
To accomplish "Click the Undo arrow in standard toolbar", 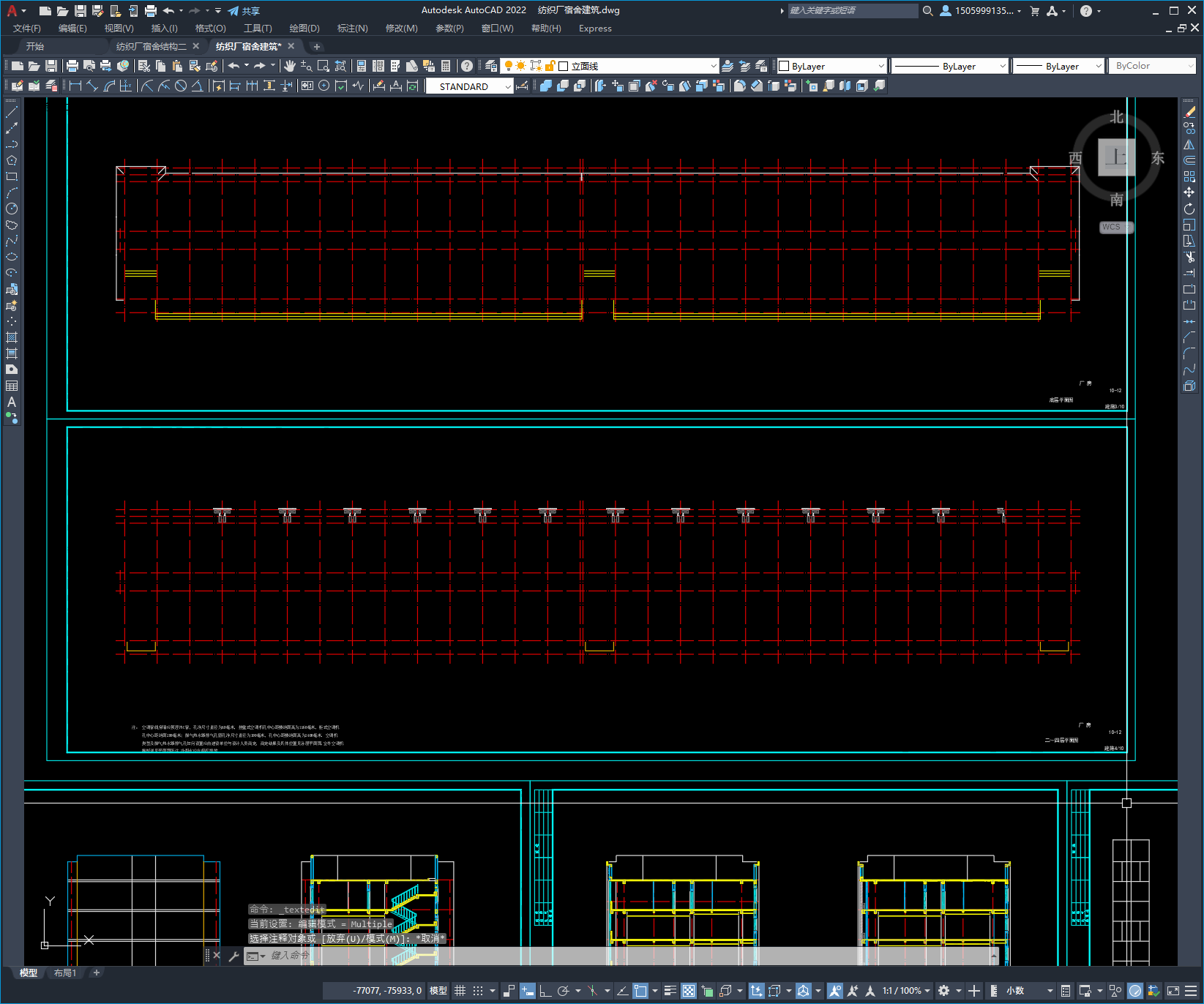I will pyautogui.click(x=233, y=66).
